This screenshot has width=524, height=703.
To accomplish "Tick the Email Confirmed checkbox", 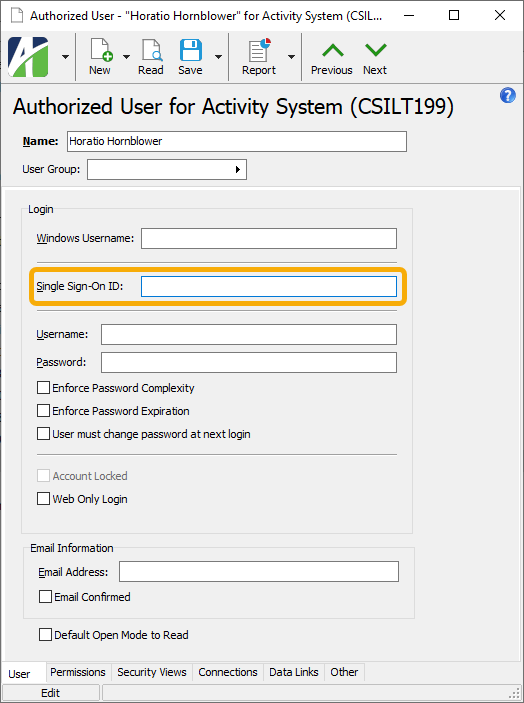I will pyautogui.click(x=45, y=597).
